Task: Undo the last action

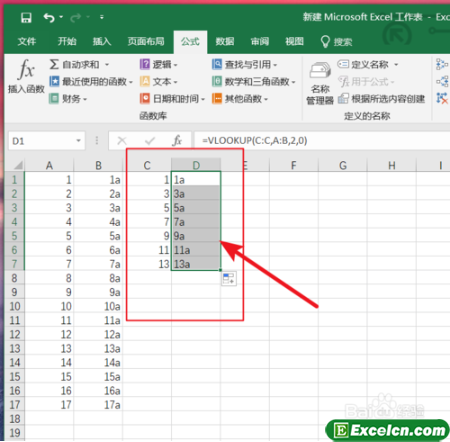Action: point(49,17)
